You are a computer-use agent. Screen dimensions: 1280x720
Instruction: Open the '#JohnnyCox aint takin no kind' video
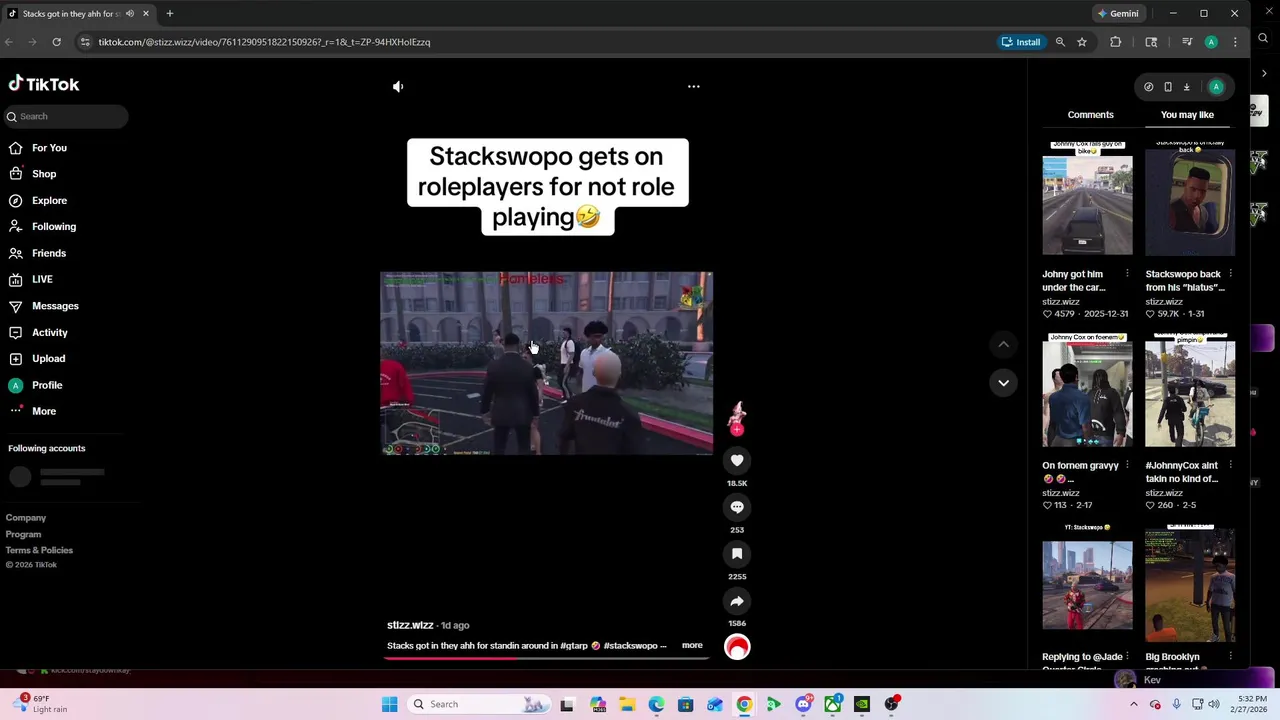1190,390
